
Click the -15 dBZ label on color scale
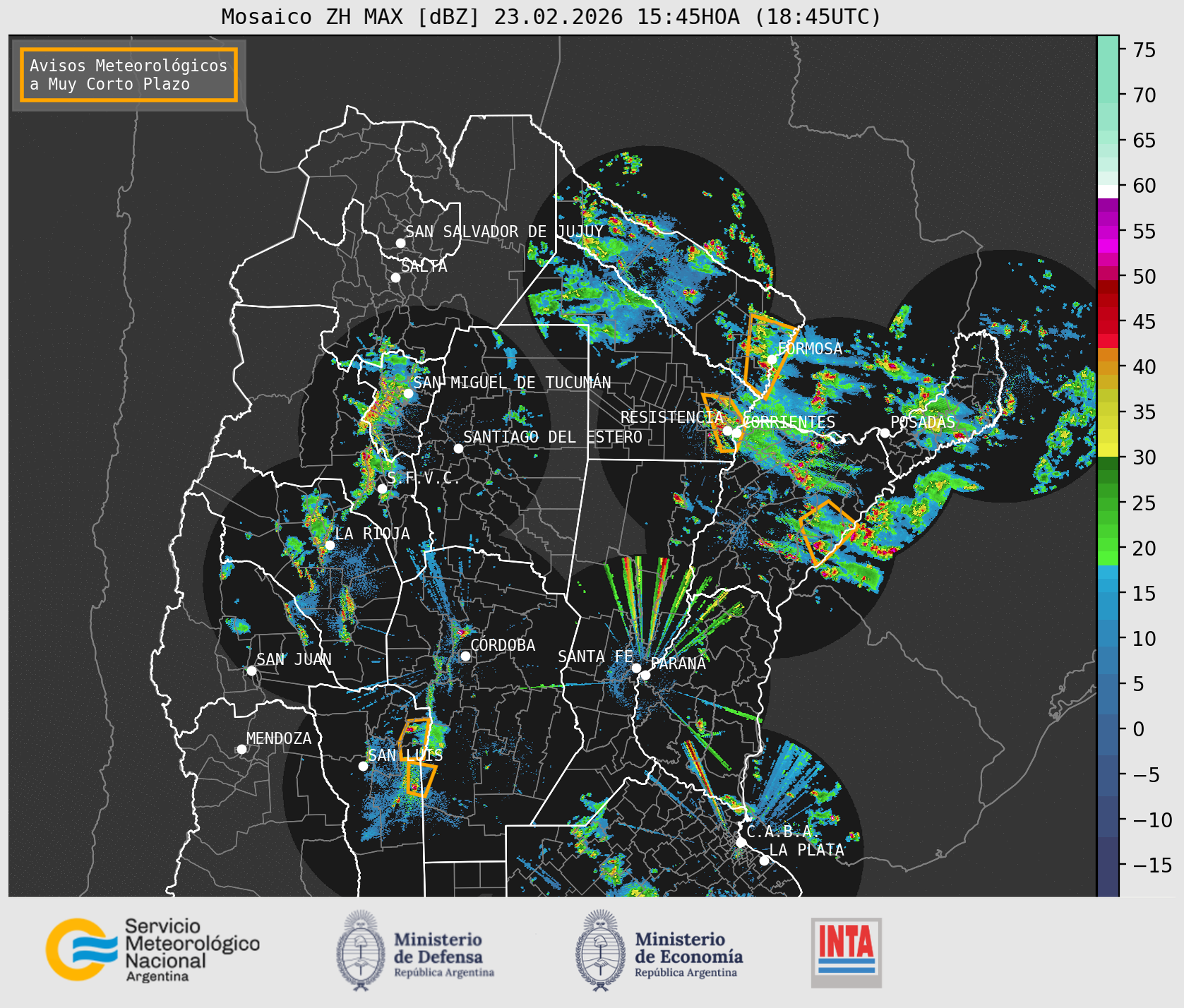[1152, 865]
